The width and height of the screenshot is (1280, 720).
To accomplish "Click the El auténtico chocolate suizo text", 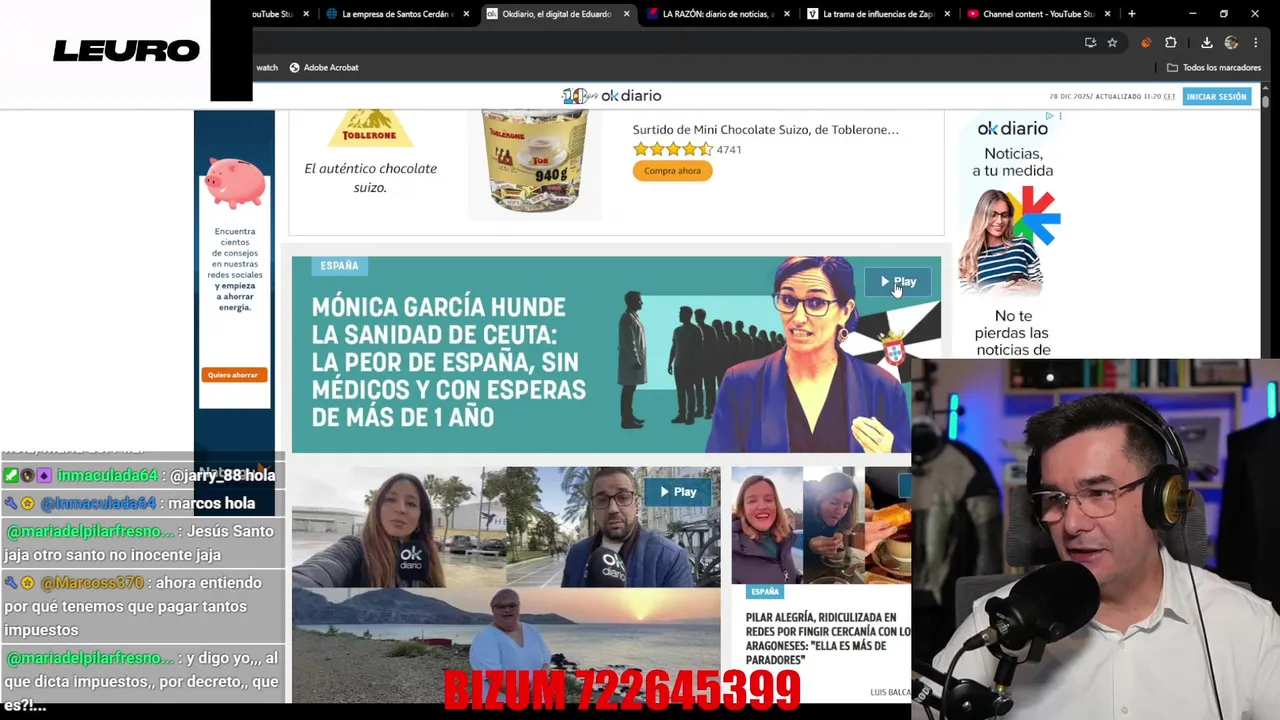I will 370,178.
